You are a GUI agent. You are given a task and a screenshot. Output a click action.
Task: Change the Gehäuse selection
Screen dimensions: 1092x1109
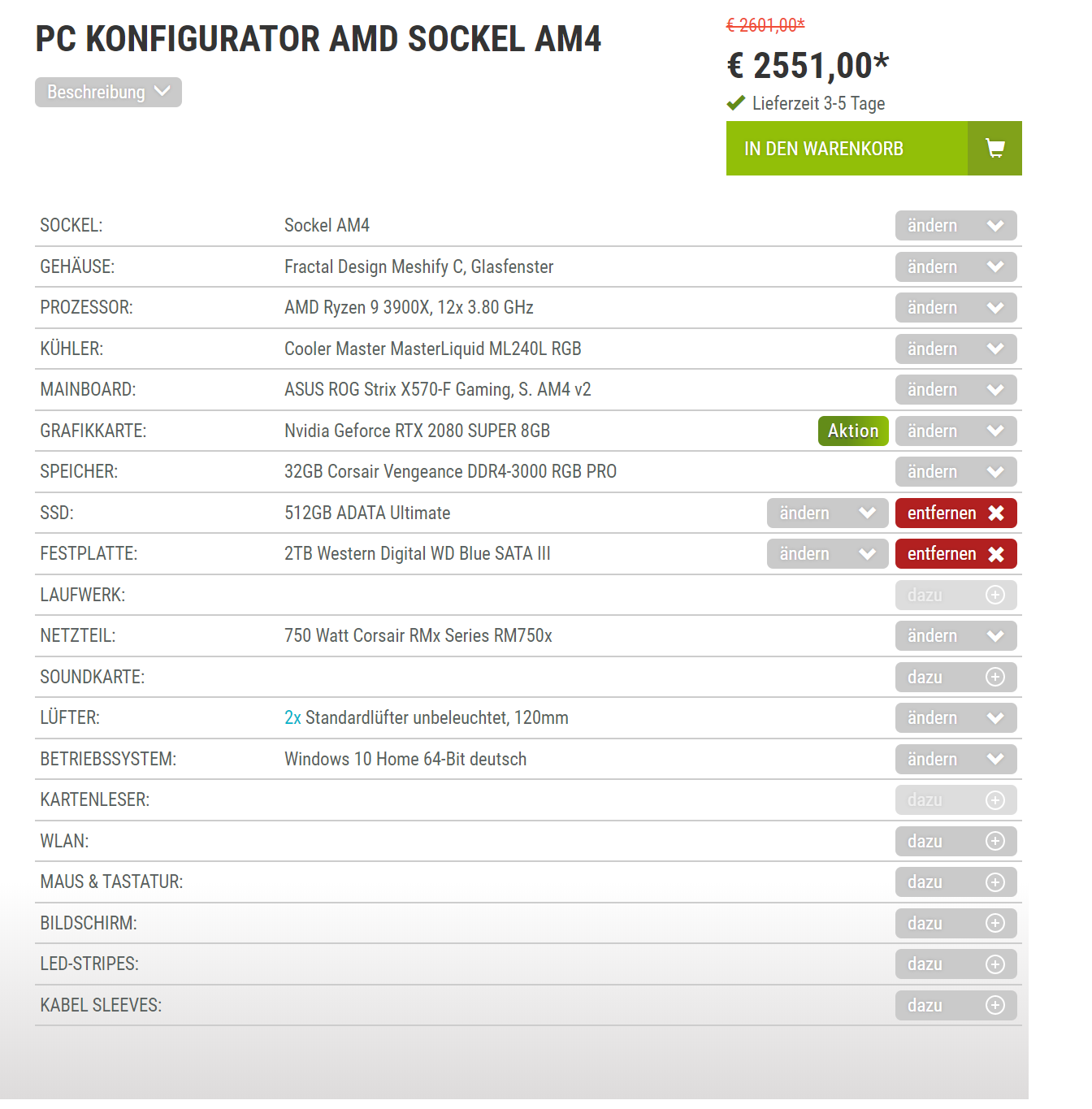(x=956, y=267)
